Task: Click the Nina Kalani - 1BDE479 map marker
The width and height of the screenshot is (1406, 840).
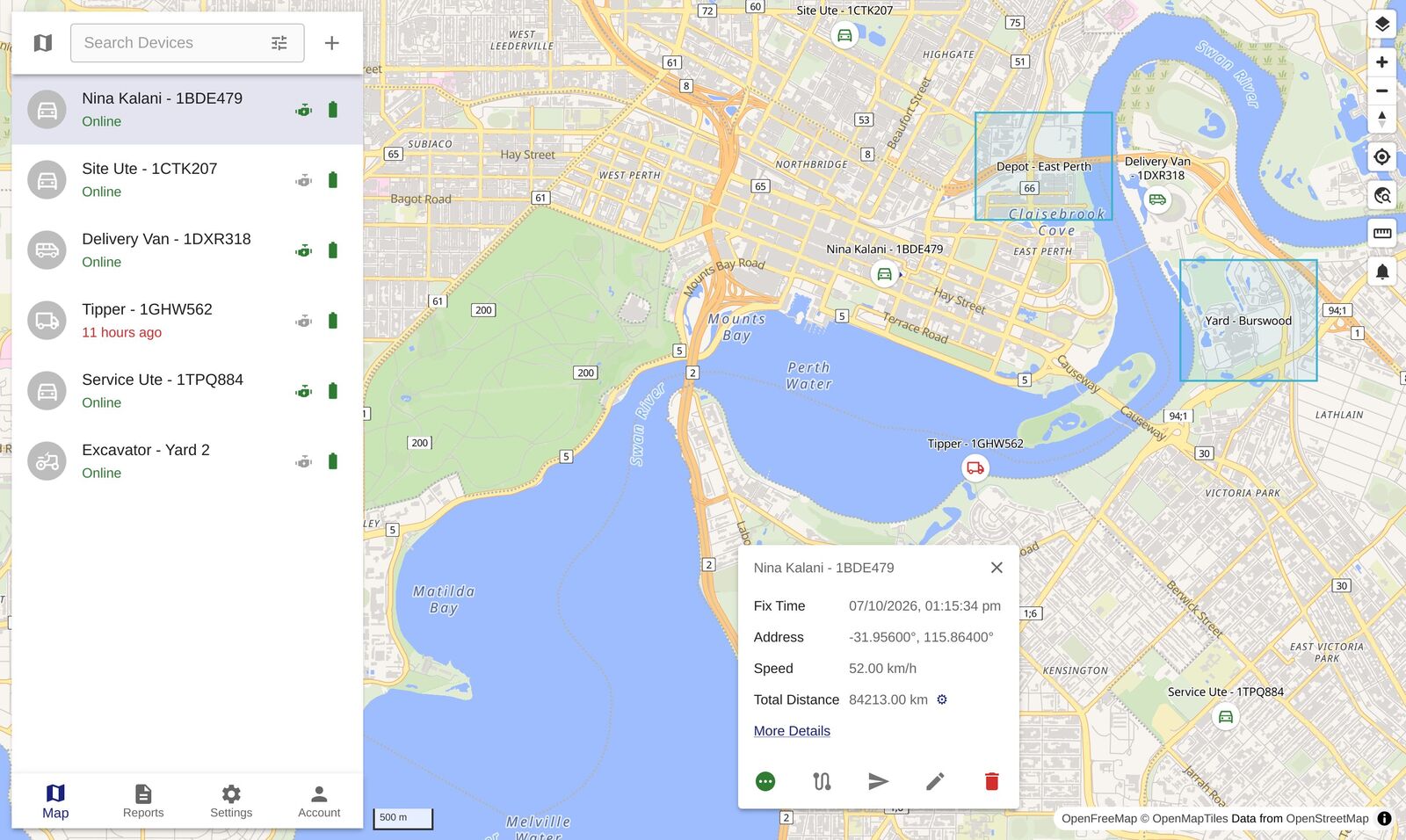Action: click(x=885, y=274)
